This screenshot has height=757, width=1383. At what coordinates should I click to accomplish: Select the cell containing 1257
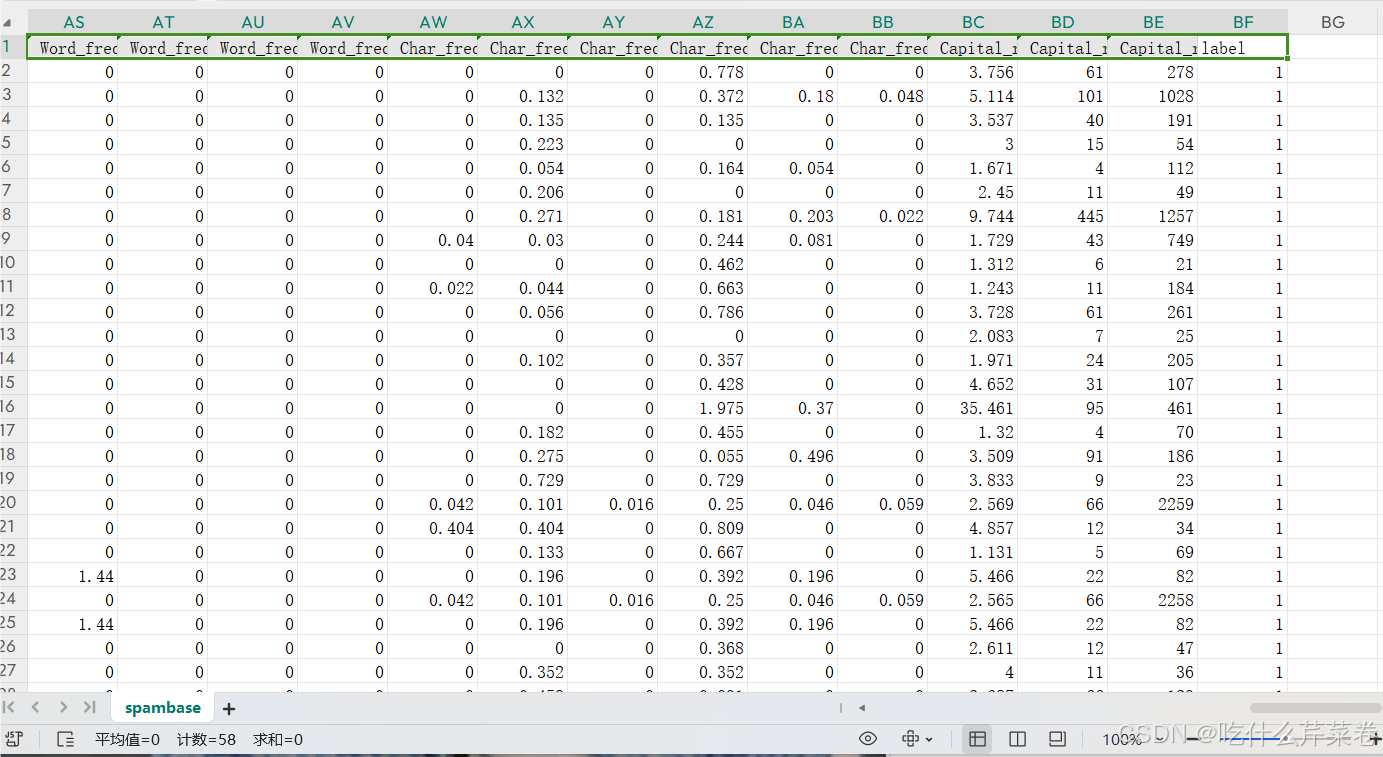click(x=1153, y=216)
